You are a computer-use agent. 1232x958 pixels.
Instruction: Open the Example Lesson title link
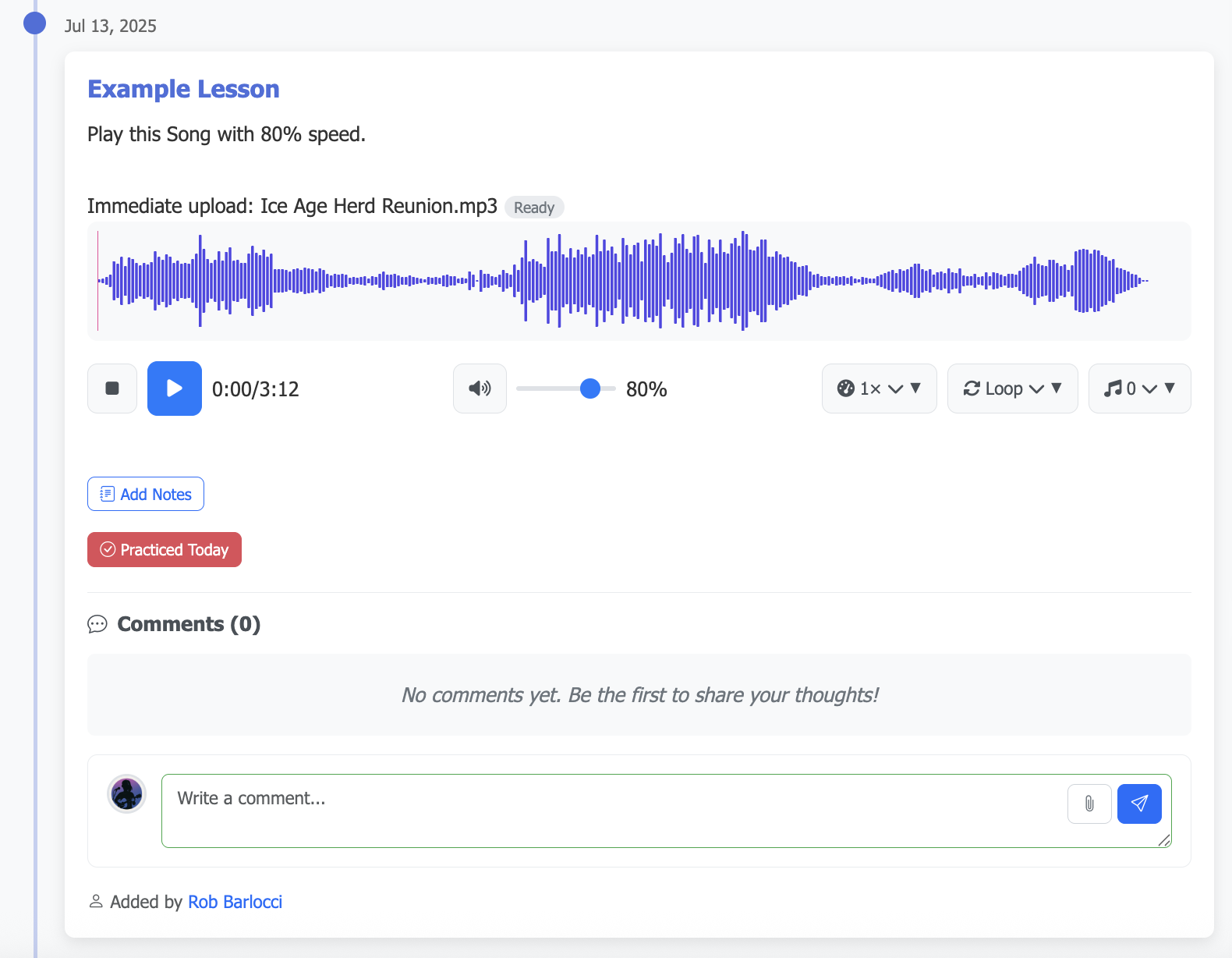coord(183,89)
